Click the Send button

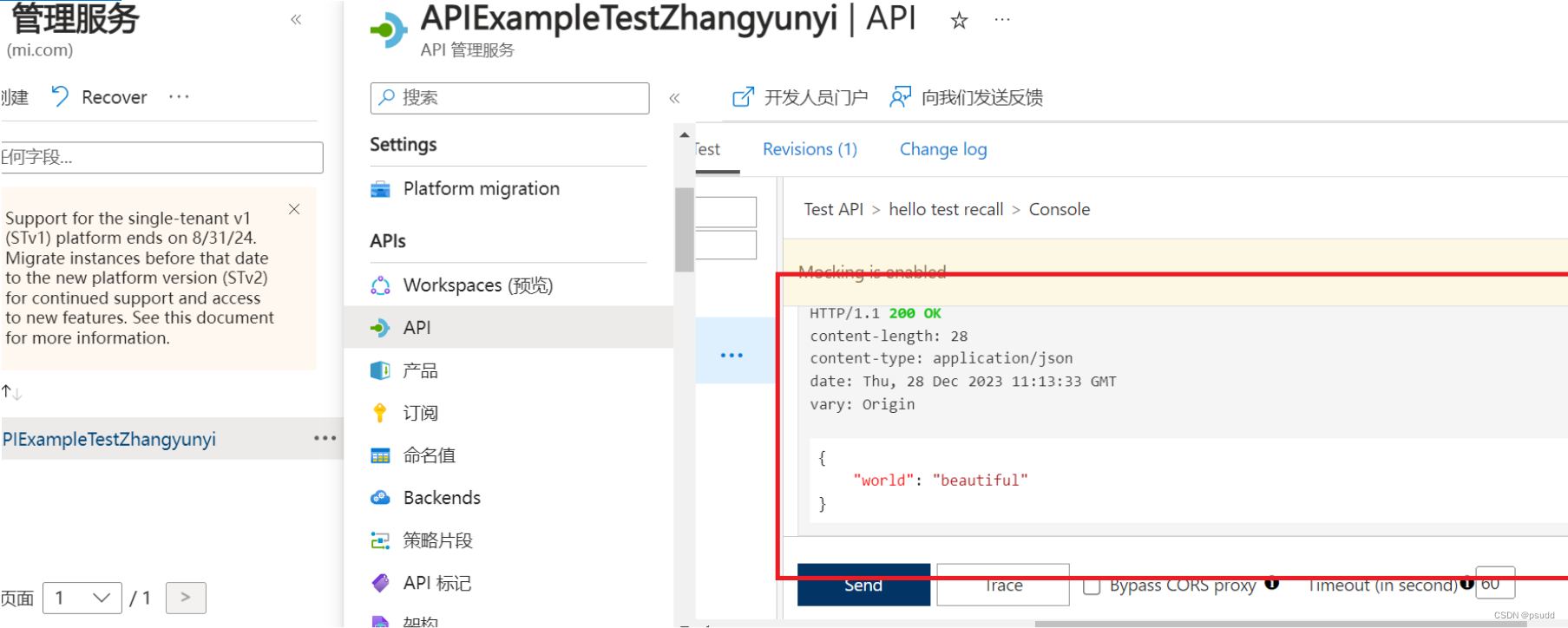click(x=863, y=585)
